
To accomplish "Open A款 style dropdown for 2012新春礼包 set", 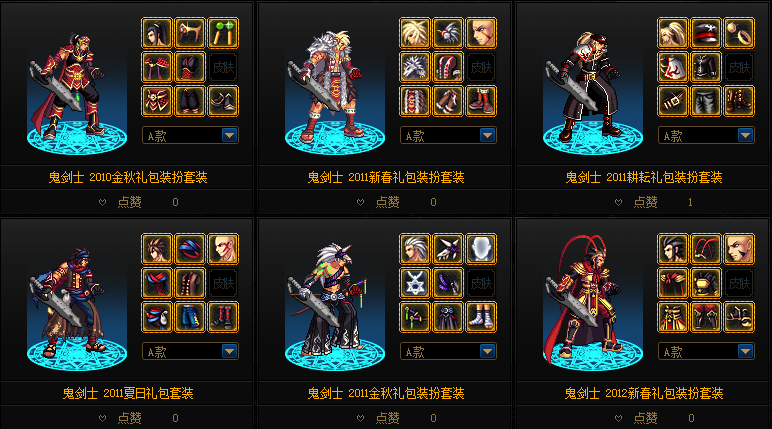I will 706,352.
